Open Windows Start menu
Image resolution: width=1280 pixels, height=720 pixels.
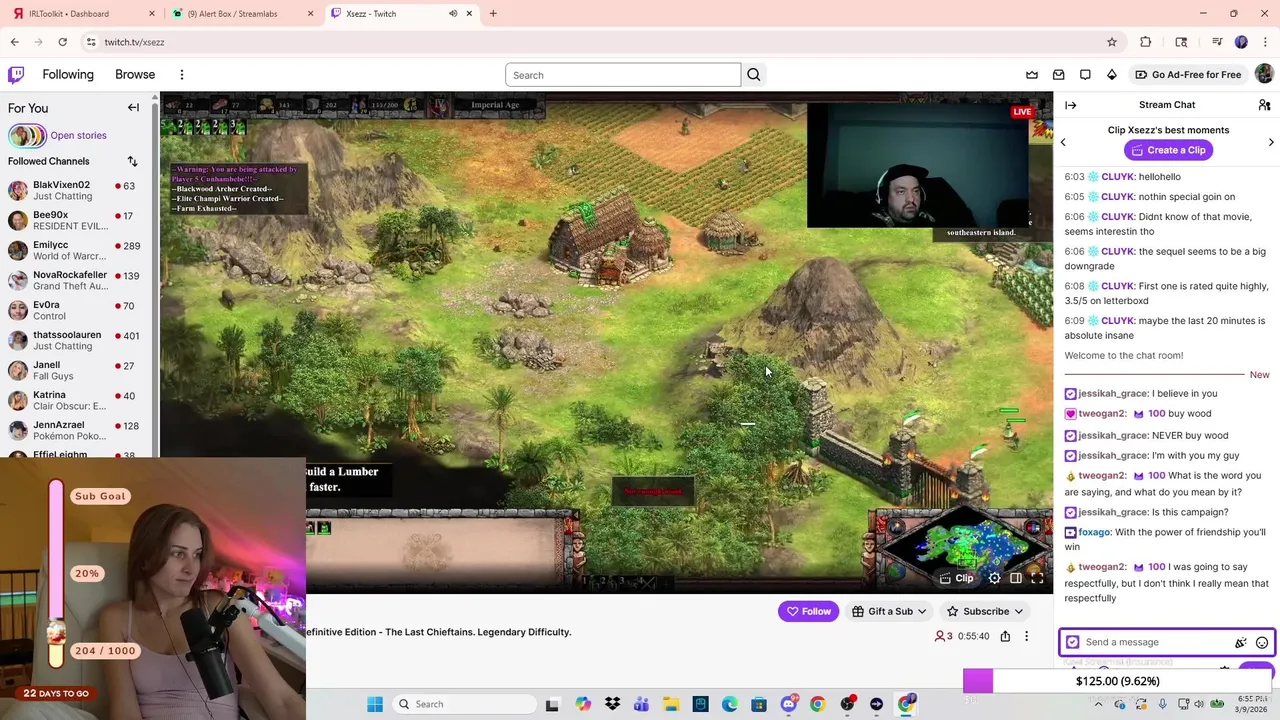point(375,704)
